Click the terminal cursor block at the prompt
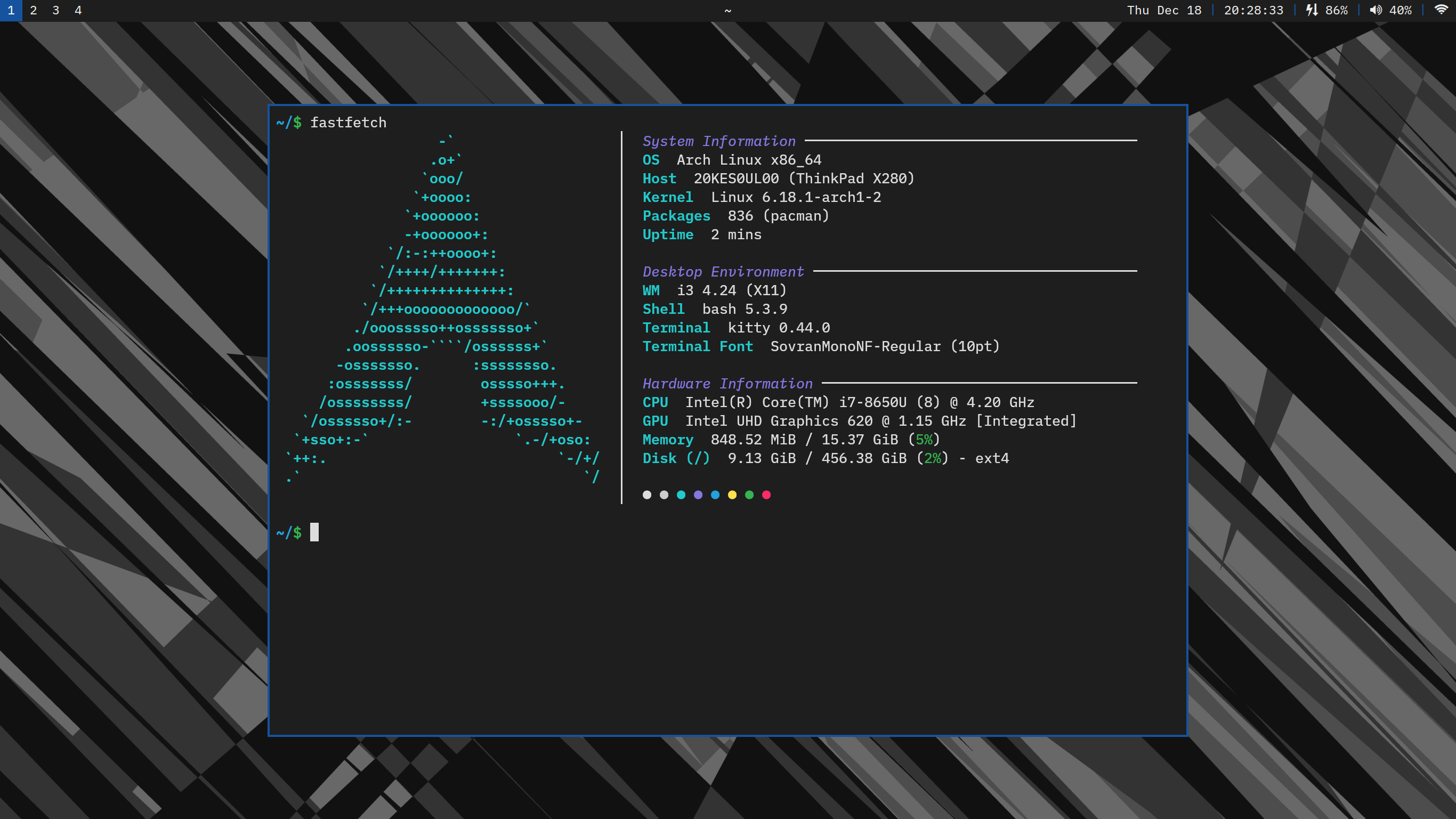 pyautogui.click(x=314, y=532)
